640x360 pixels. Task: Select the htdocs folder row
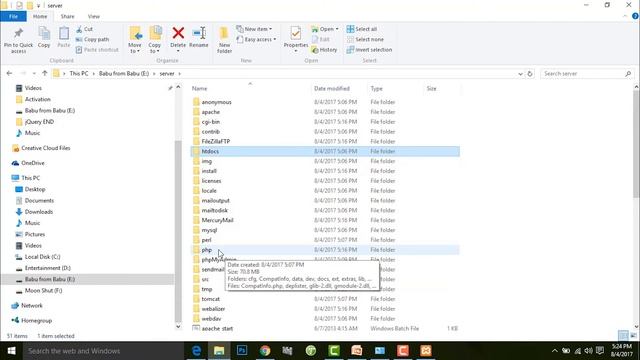coord(325,151)
